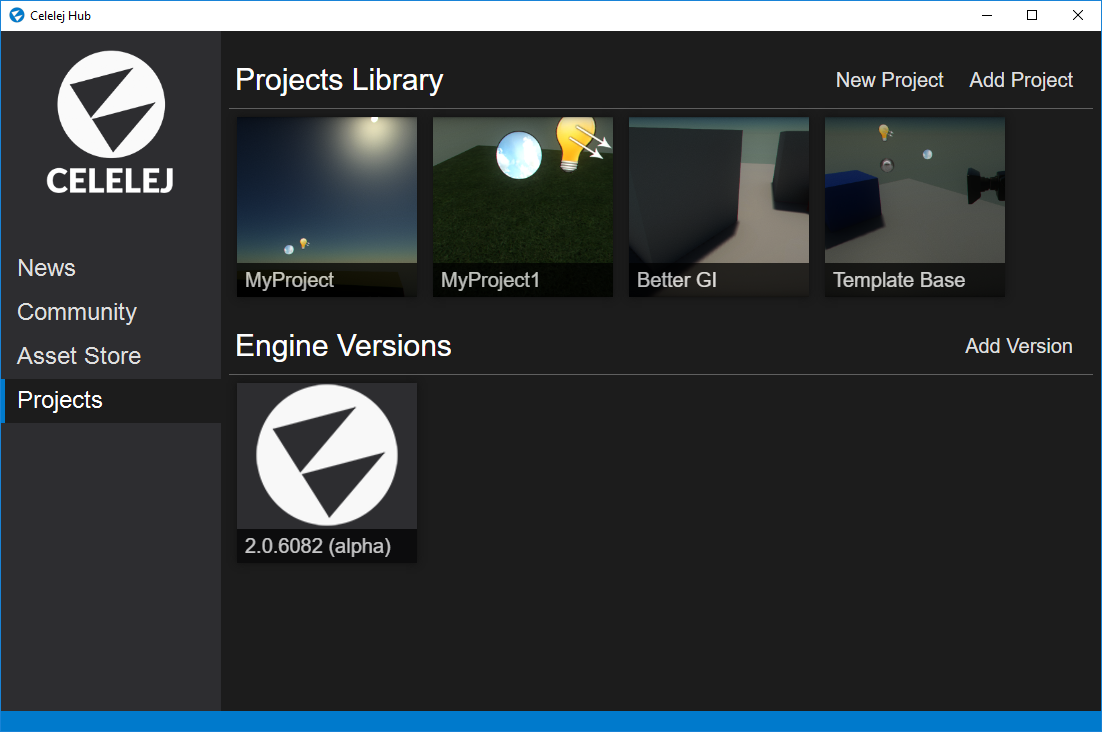Select the Projects tab in the sidebar
The height and width of the screenshot is (732, 1102).
[59, 399]
